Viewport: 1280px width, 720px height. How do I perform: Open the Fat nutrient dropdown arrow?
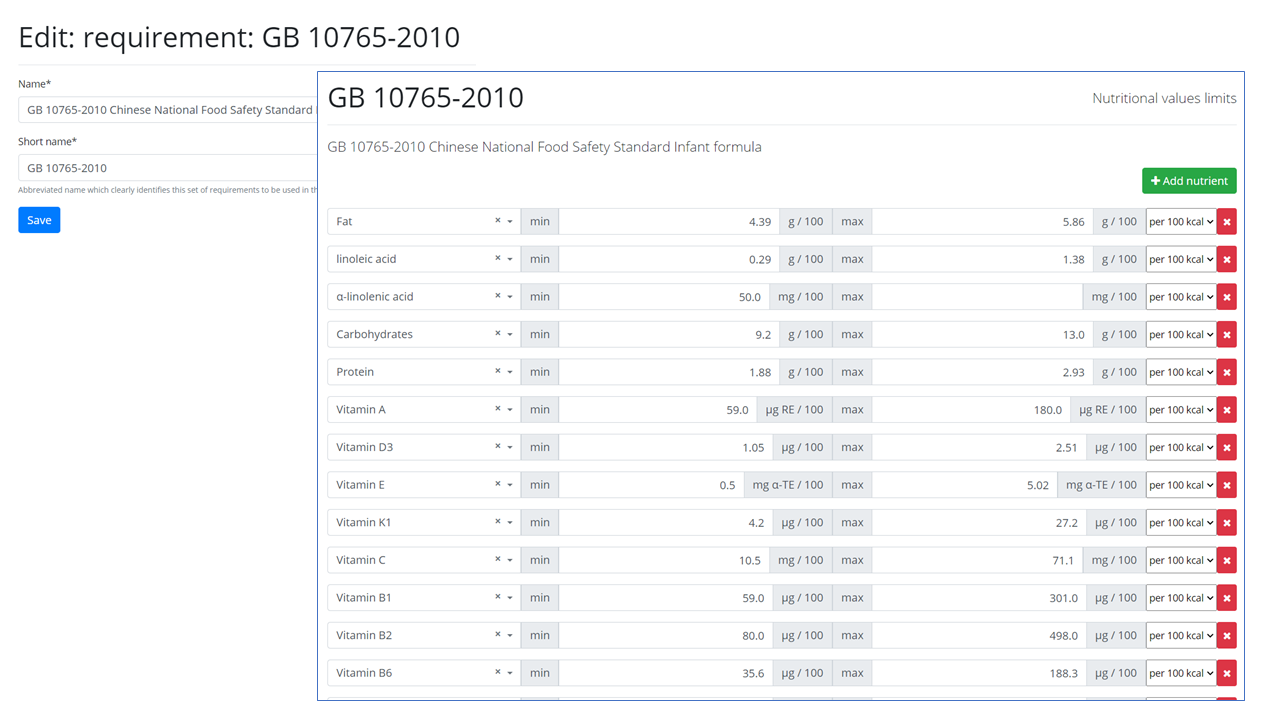coord(510,222)
